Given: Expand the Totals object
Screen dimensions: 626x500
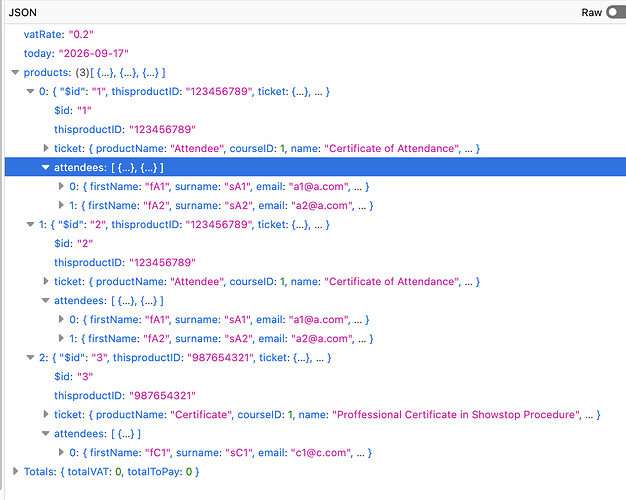Looking at the screenshot, I should click(15, 471).
